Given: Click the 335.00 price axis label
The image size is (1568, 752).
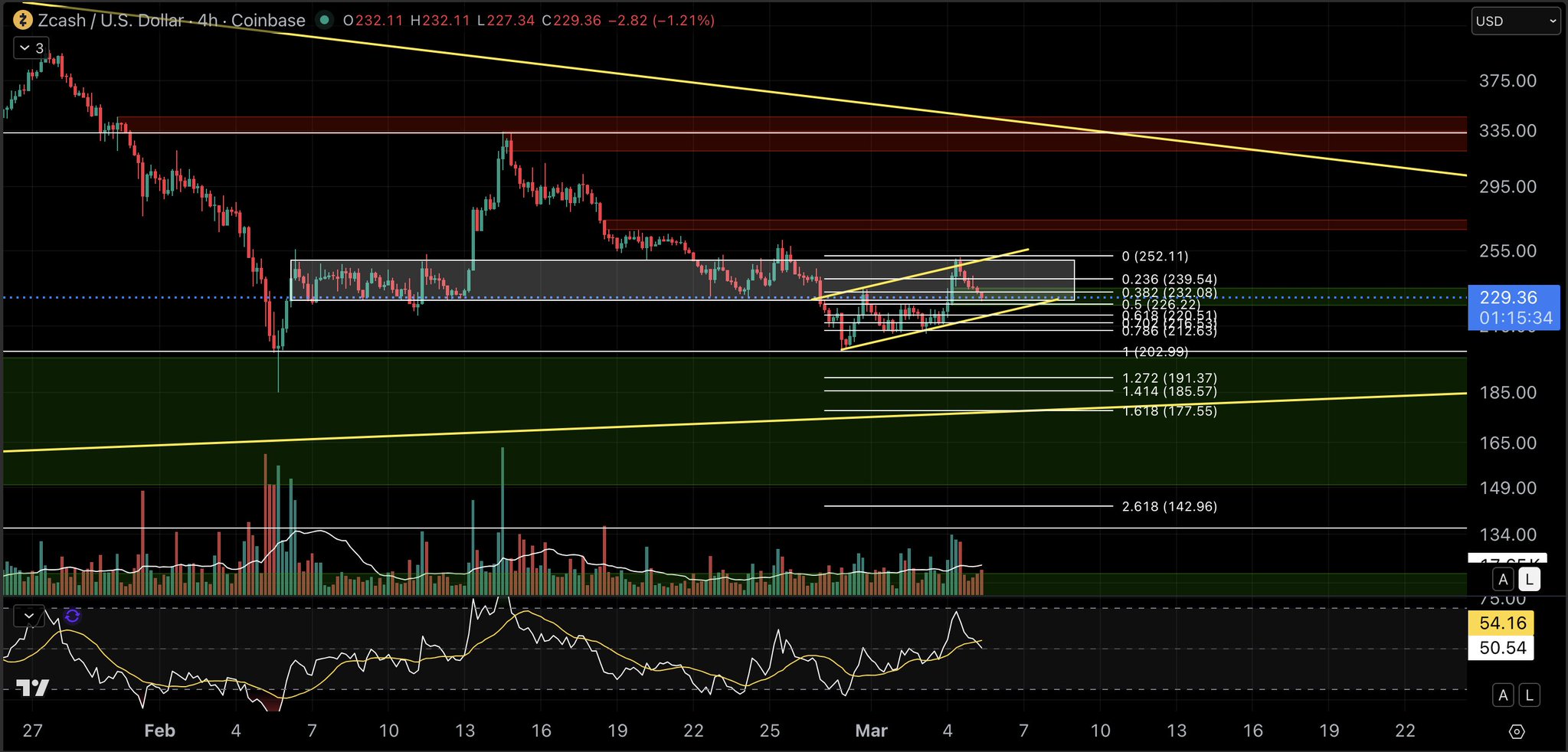Looking at the screenshot, I should coord(1507,131).
